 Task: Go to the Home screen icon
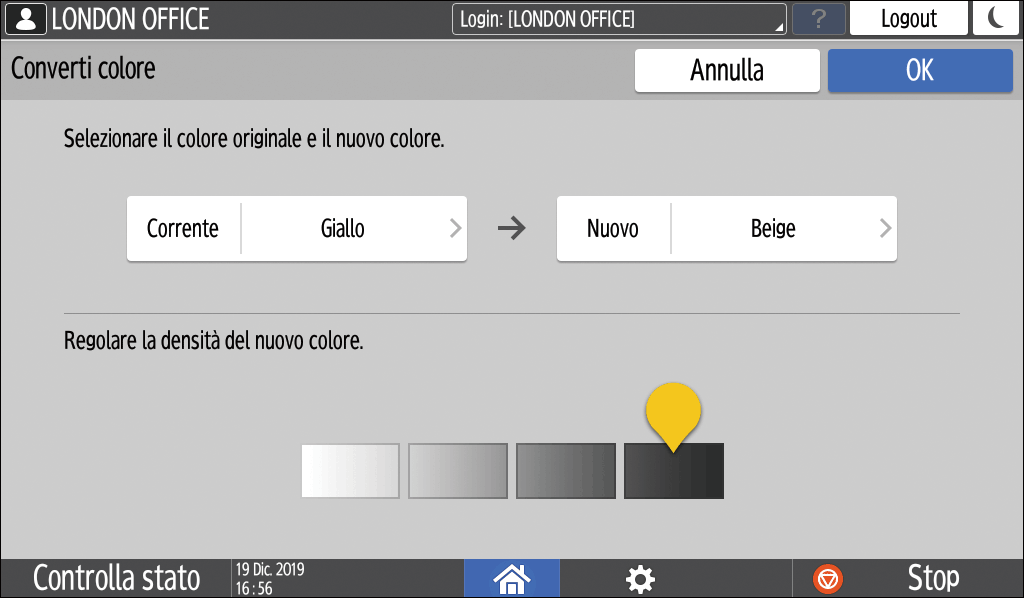coord(511,578)
